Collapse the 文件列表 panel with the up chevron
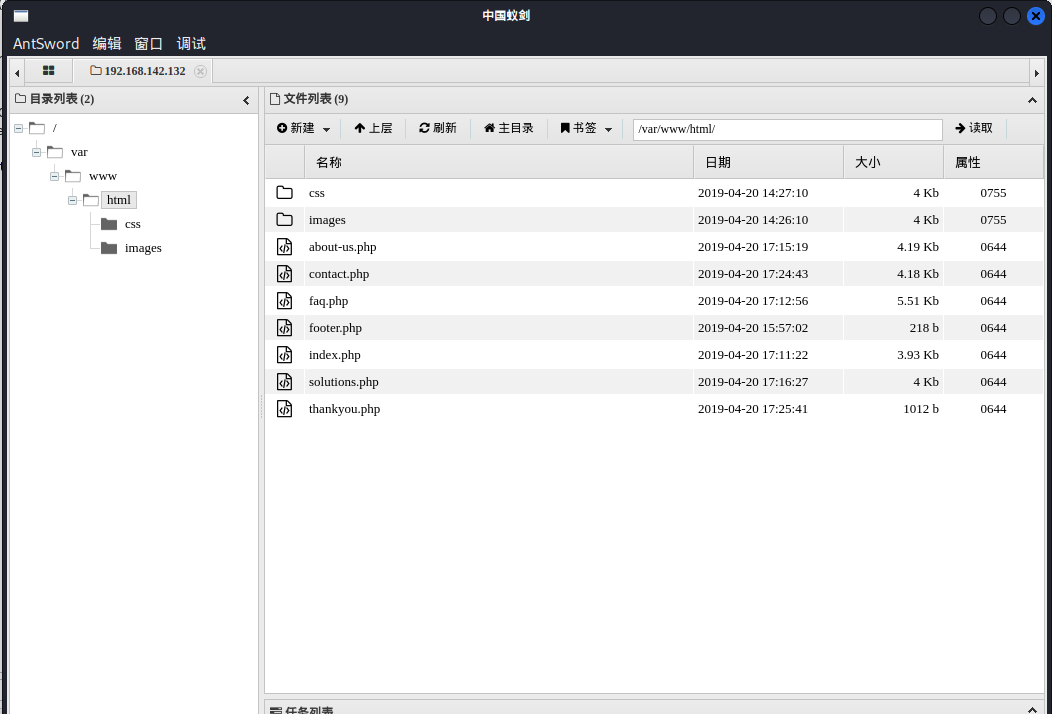1052x714 pixels. [x=1032, y=100]
